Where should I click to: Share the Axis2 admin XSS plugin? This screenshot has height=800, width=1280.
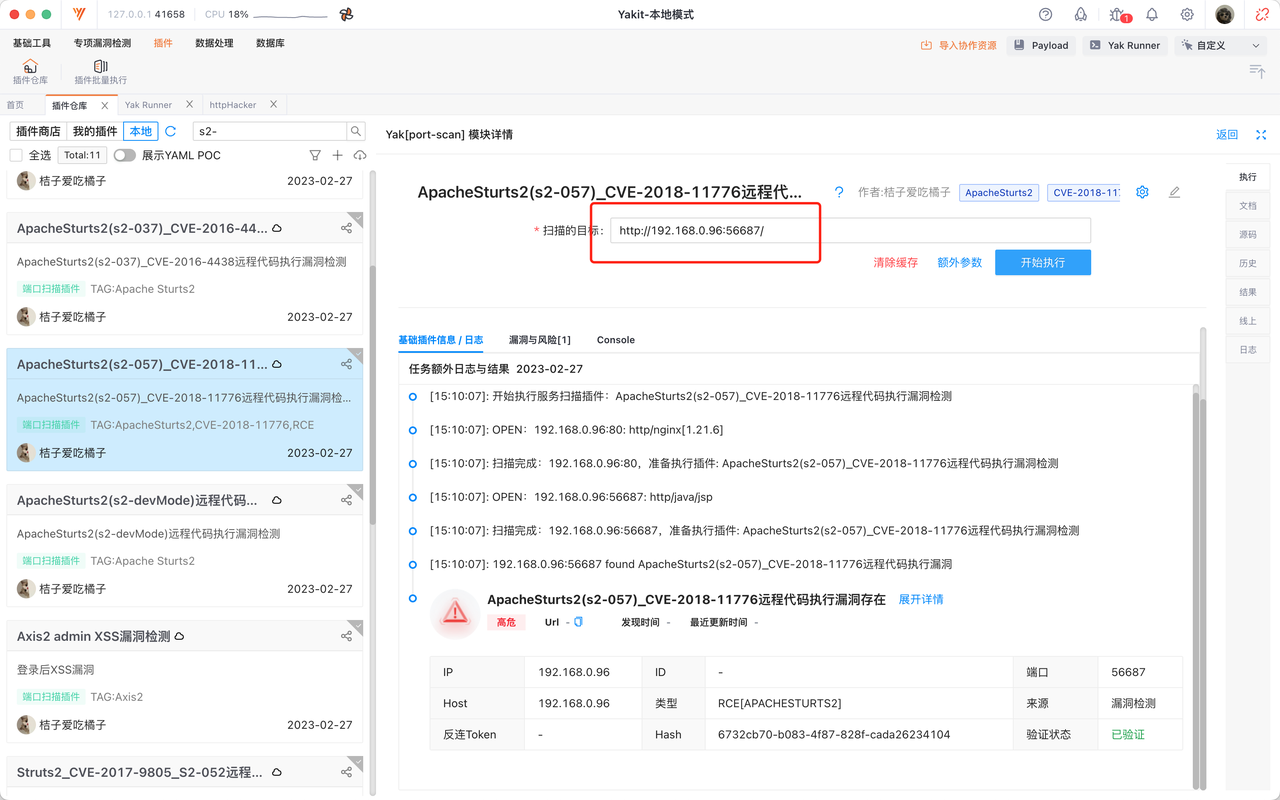346,636
